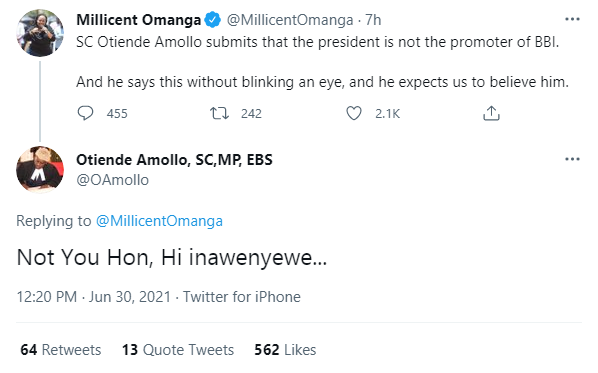Click the @OAmollo handle

[113, 180]
